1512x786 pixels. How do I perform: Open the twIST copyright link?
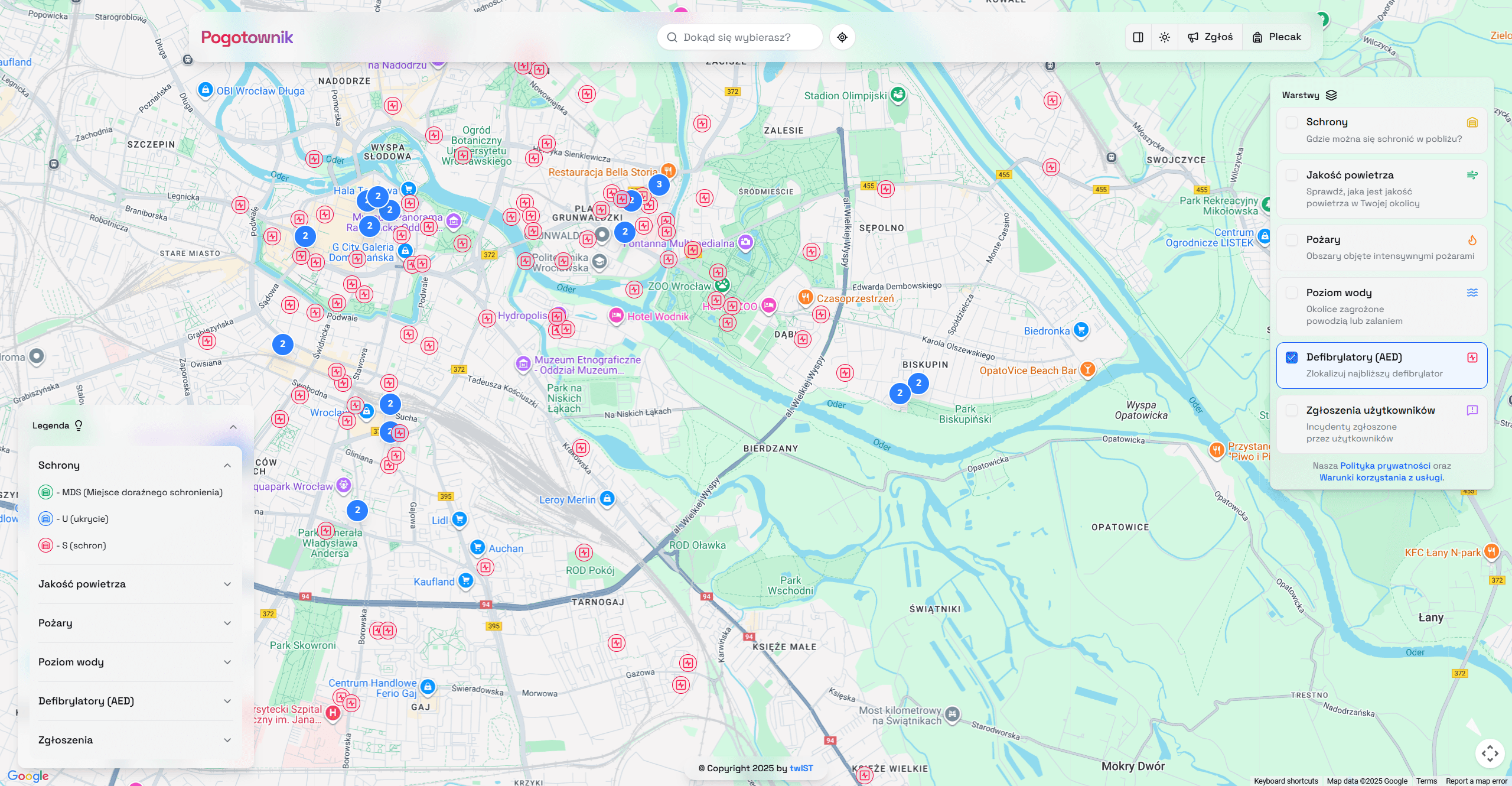[x=801, y=768]
